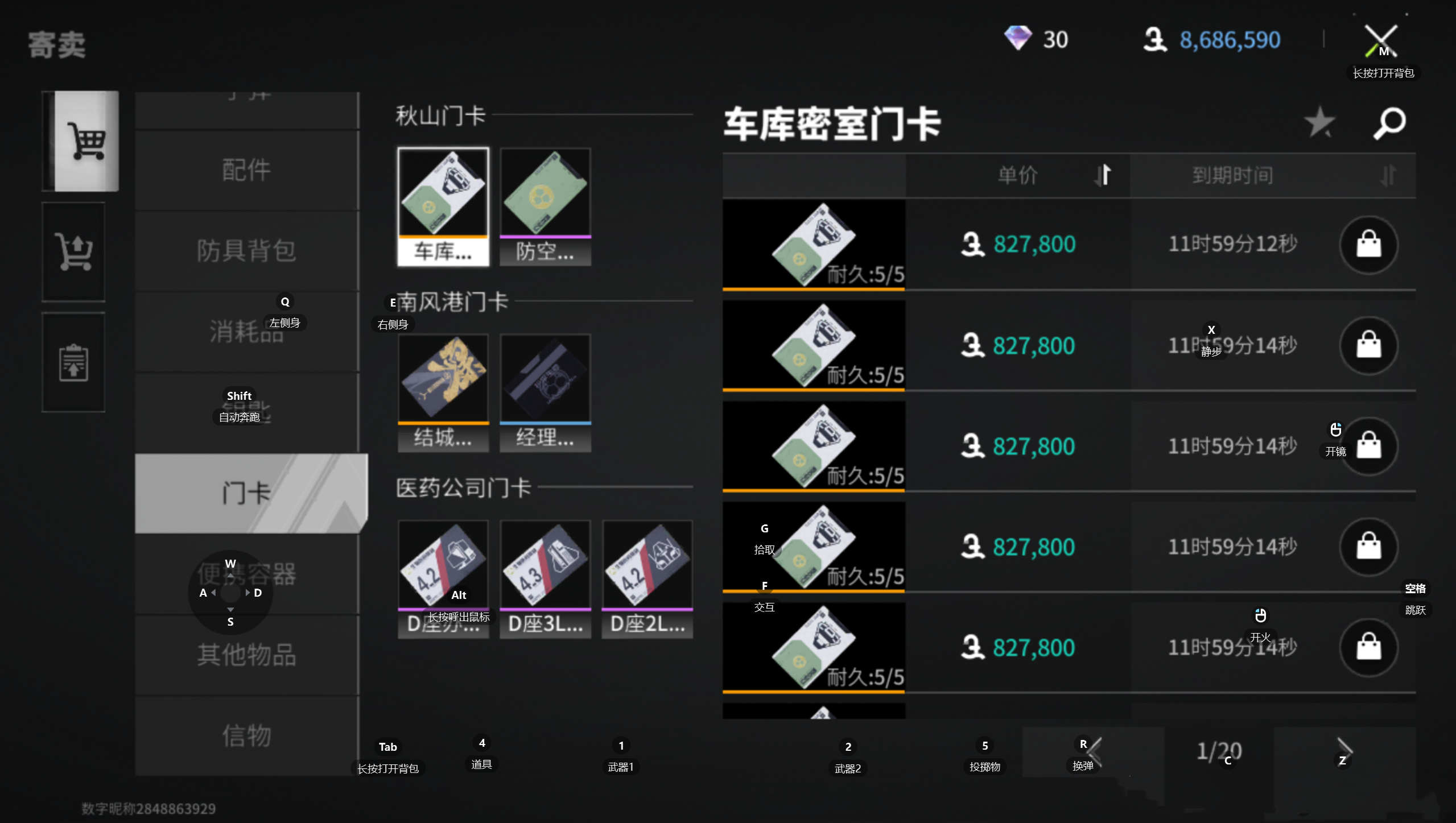This screenshot has width=1456, height=823.
Task: Click the purple diamond currency icon
Action: (1017, 39)
